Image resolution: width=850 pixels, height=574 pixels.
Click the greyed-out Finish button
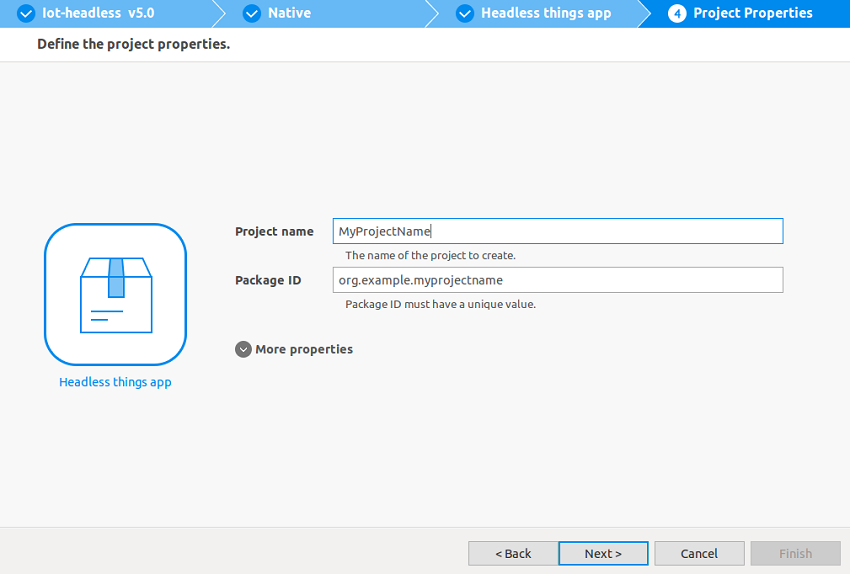[796, 553]
